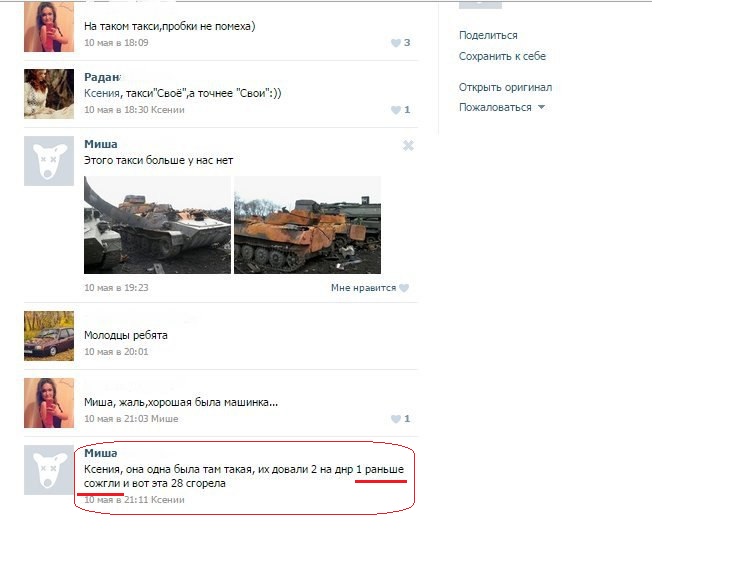Click the Ксении reply link in the last comment

point(167,500)
